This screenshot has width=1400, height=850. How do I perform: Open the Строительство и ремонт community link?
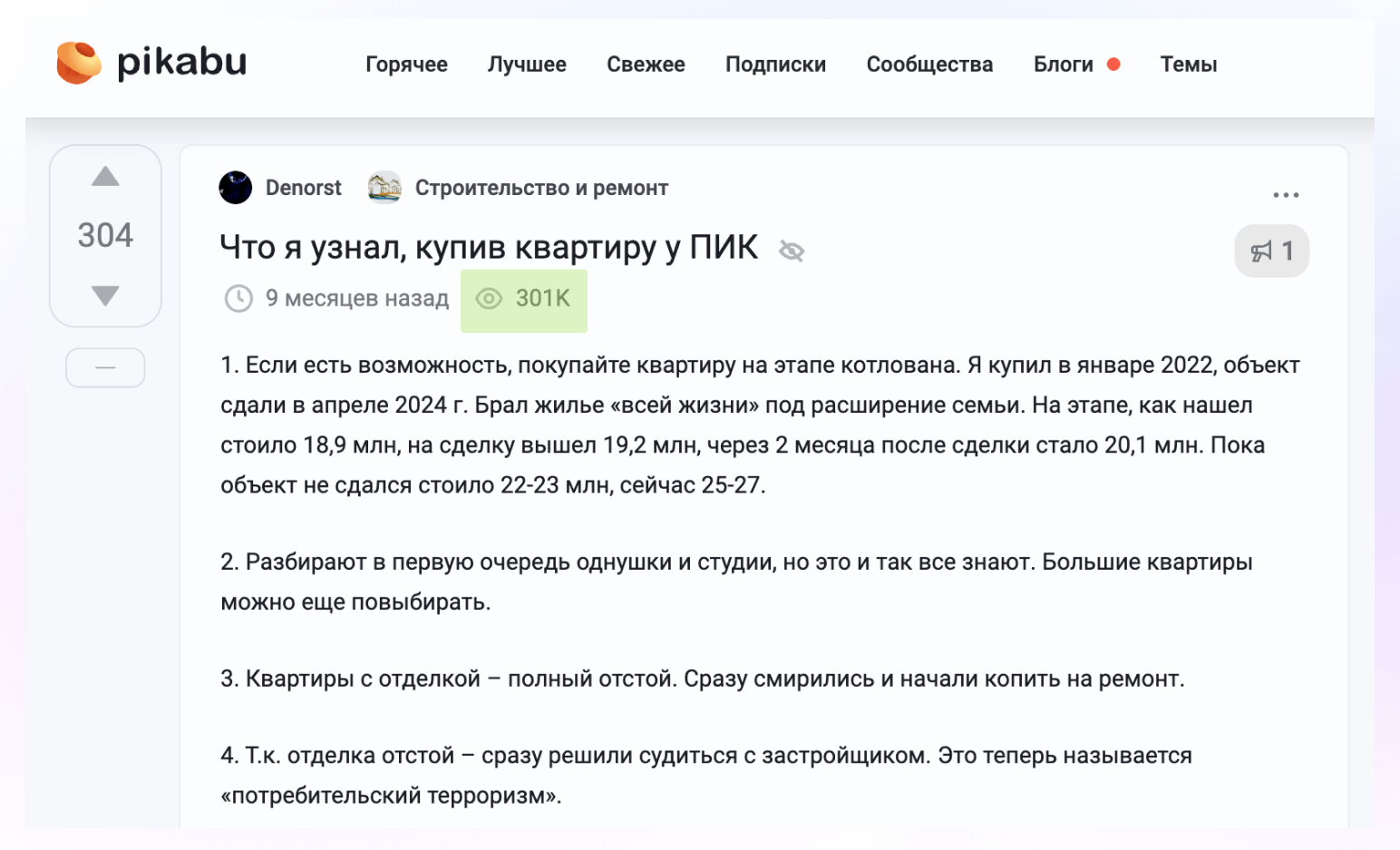(541, 188)
